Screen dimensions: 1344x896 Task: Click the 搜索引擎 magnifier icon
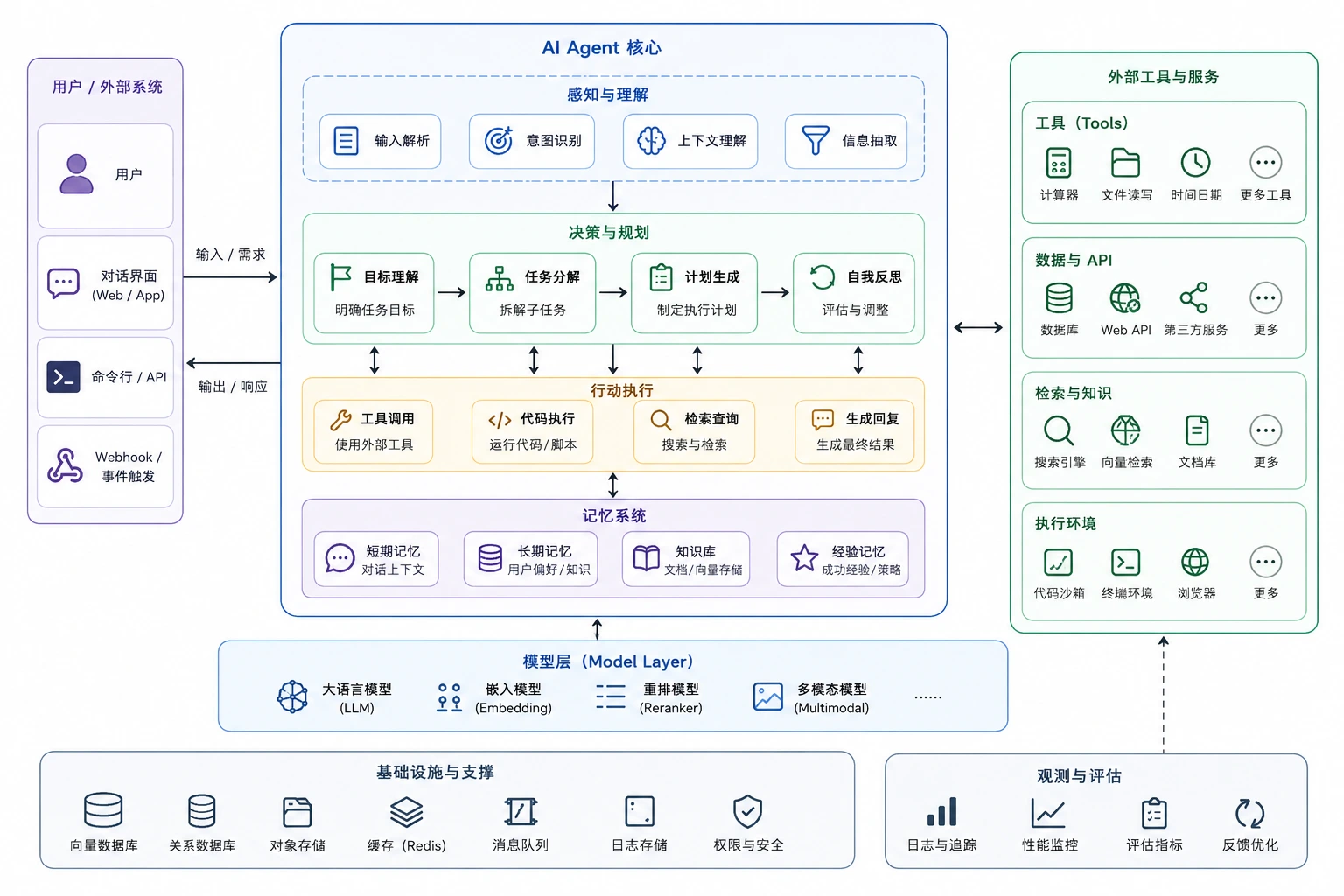pyautogui.click(x=1059, y=430)
